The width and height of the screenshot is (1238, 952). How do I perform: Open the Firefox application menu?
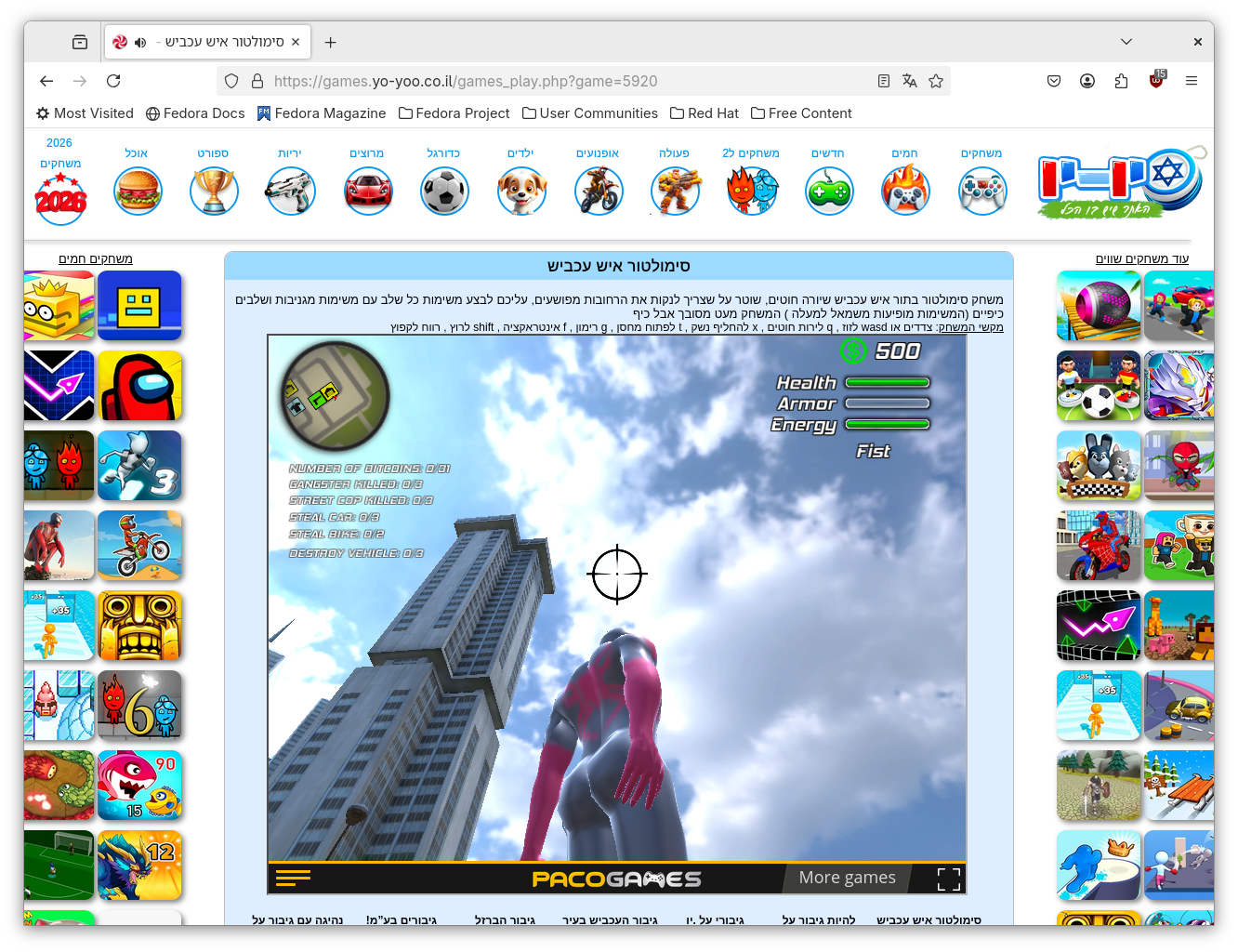point(1192,81)
